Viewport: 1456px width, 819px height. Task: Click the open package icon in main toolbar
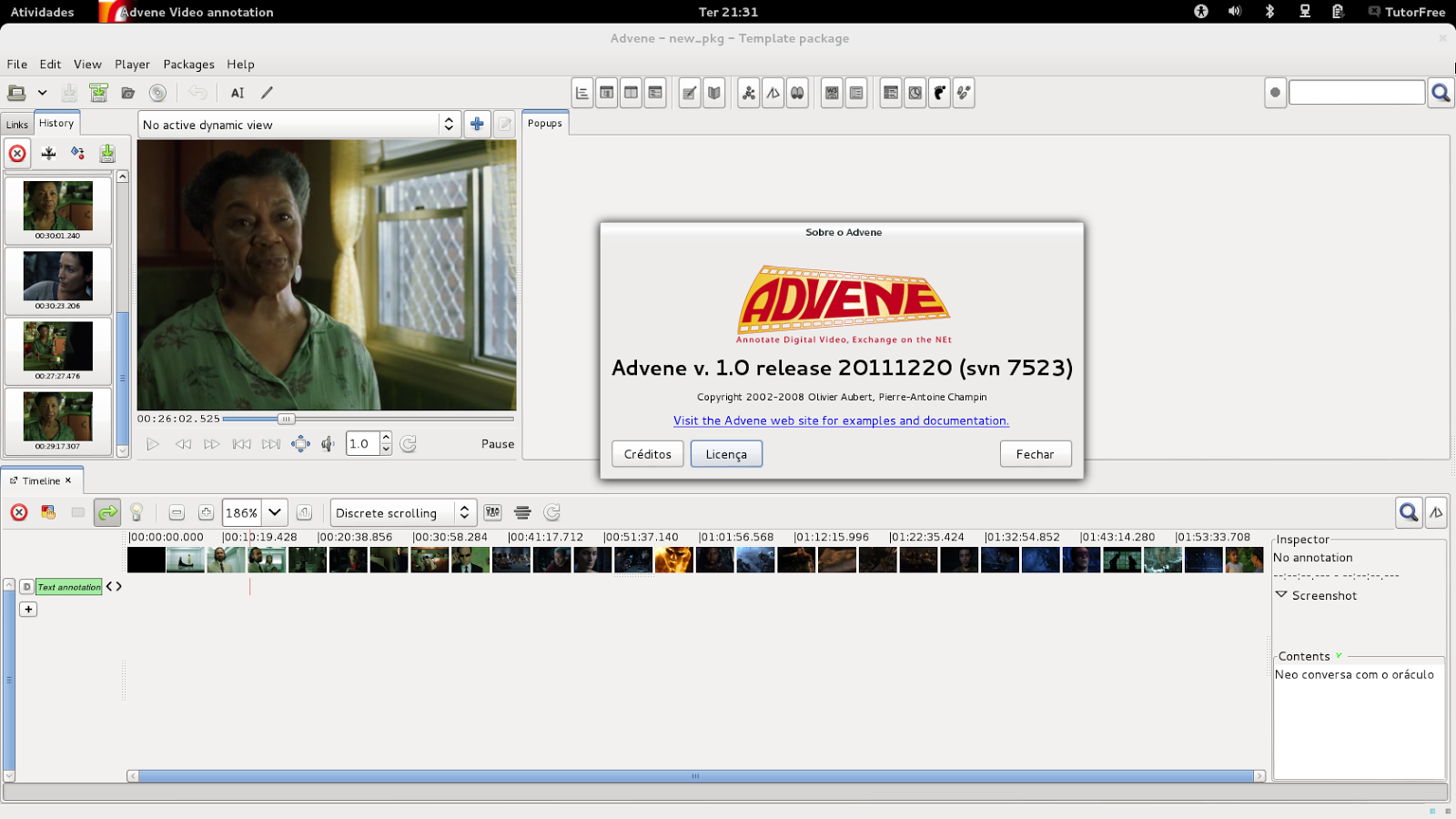(16, 93)
